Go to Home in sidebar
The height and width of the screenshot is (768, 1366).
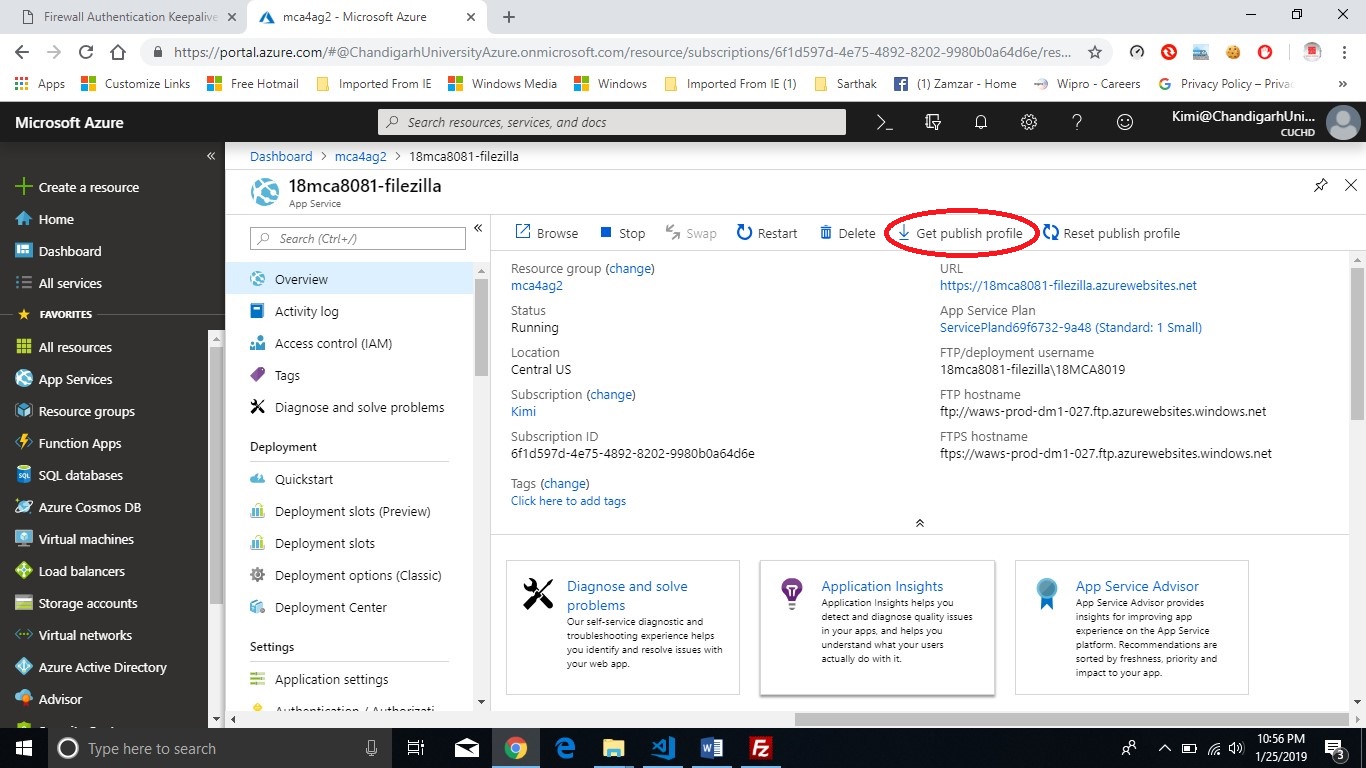tap(45, 219)
